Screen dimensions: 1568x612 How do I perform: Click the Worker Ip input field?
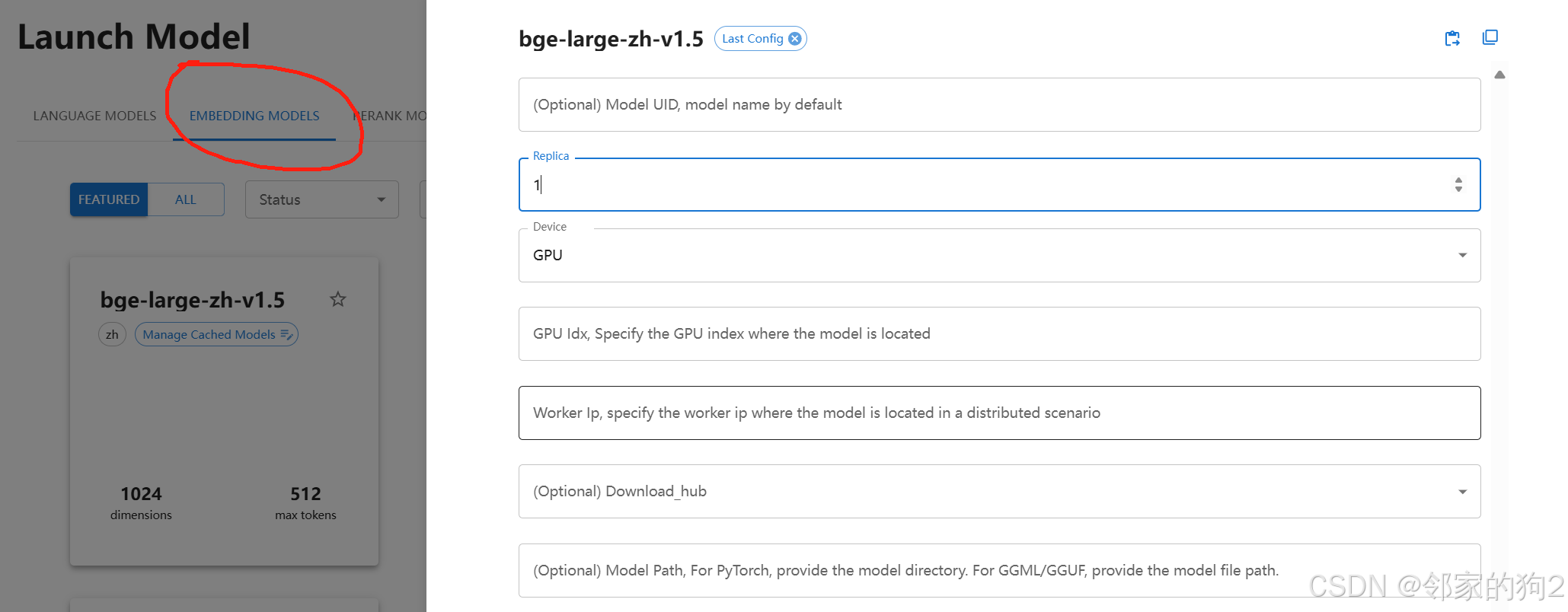click(x=999, y=413)
